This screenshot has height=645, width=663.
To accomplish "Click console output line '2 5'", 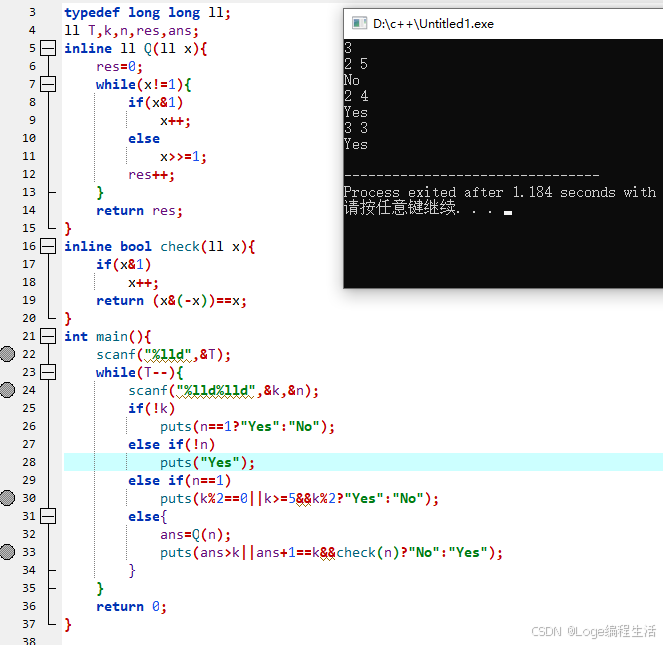I will coord(356,64).
